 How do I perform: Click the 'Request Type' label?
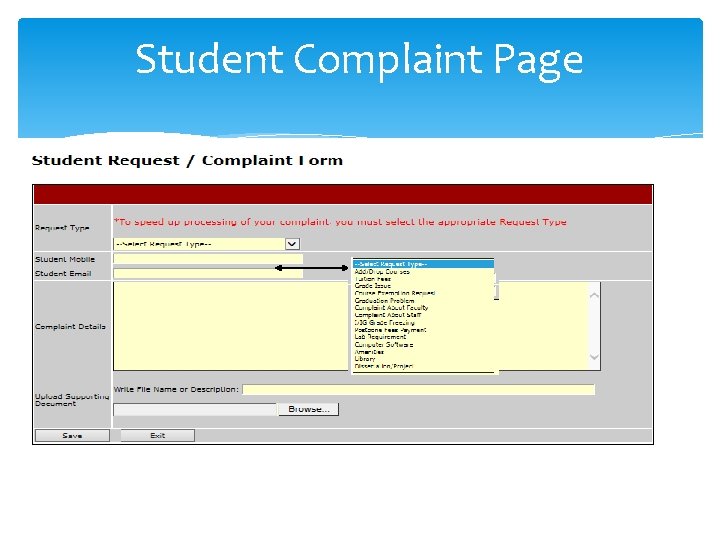tap(62, 228)
